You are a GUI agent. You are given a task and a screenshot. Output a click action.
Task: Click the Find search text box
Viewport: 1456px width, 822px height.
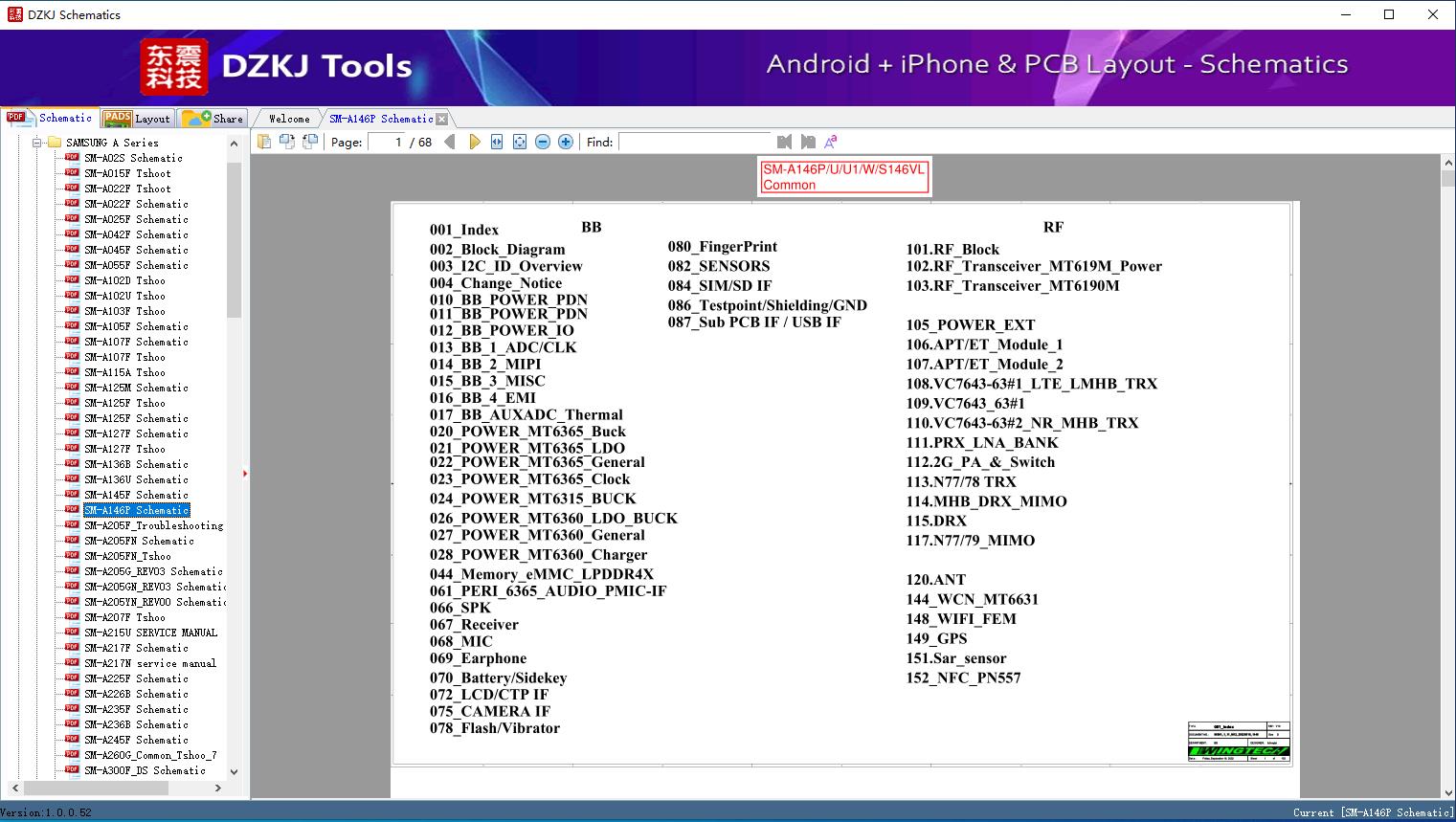694,142
